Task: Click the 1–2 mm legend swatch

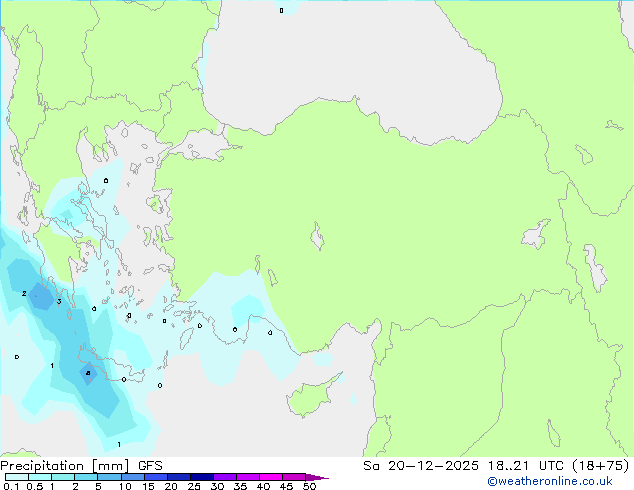Action: click(63, 477)
